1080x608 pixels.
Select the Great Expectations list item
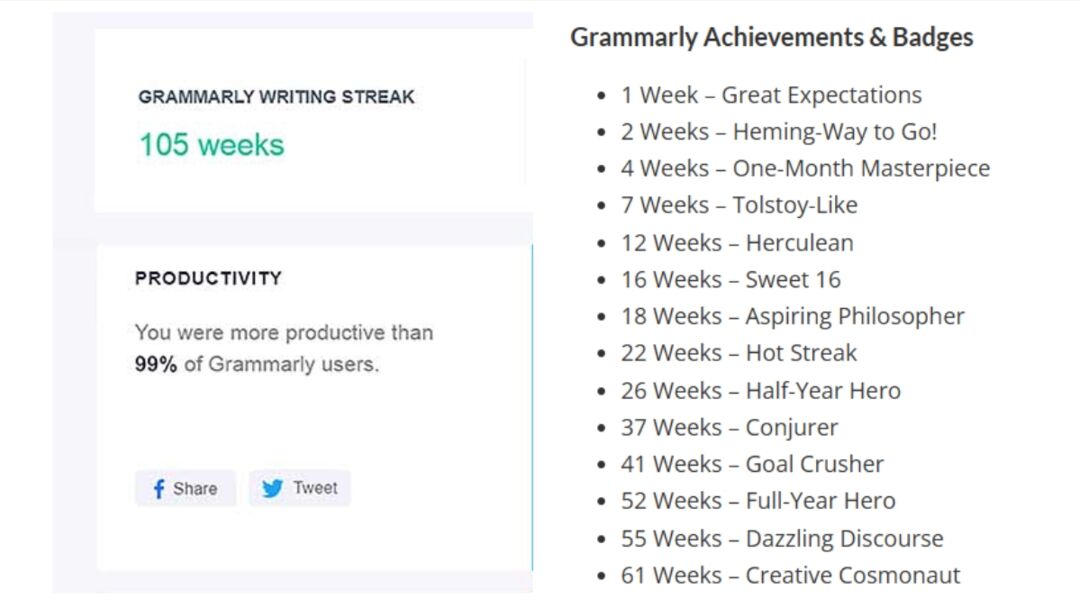point(771,95)
